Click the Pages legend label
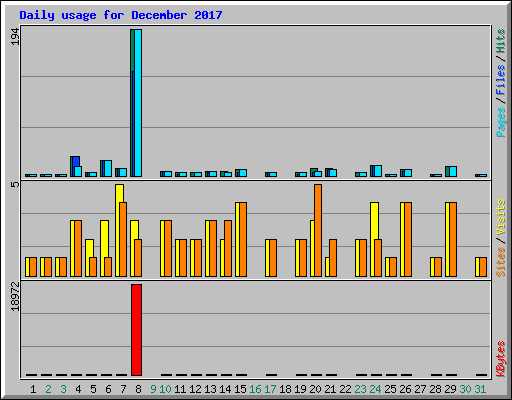Viewport: 512px width, 400px height. (x=501, y=122)
